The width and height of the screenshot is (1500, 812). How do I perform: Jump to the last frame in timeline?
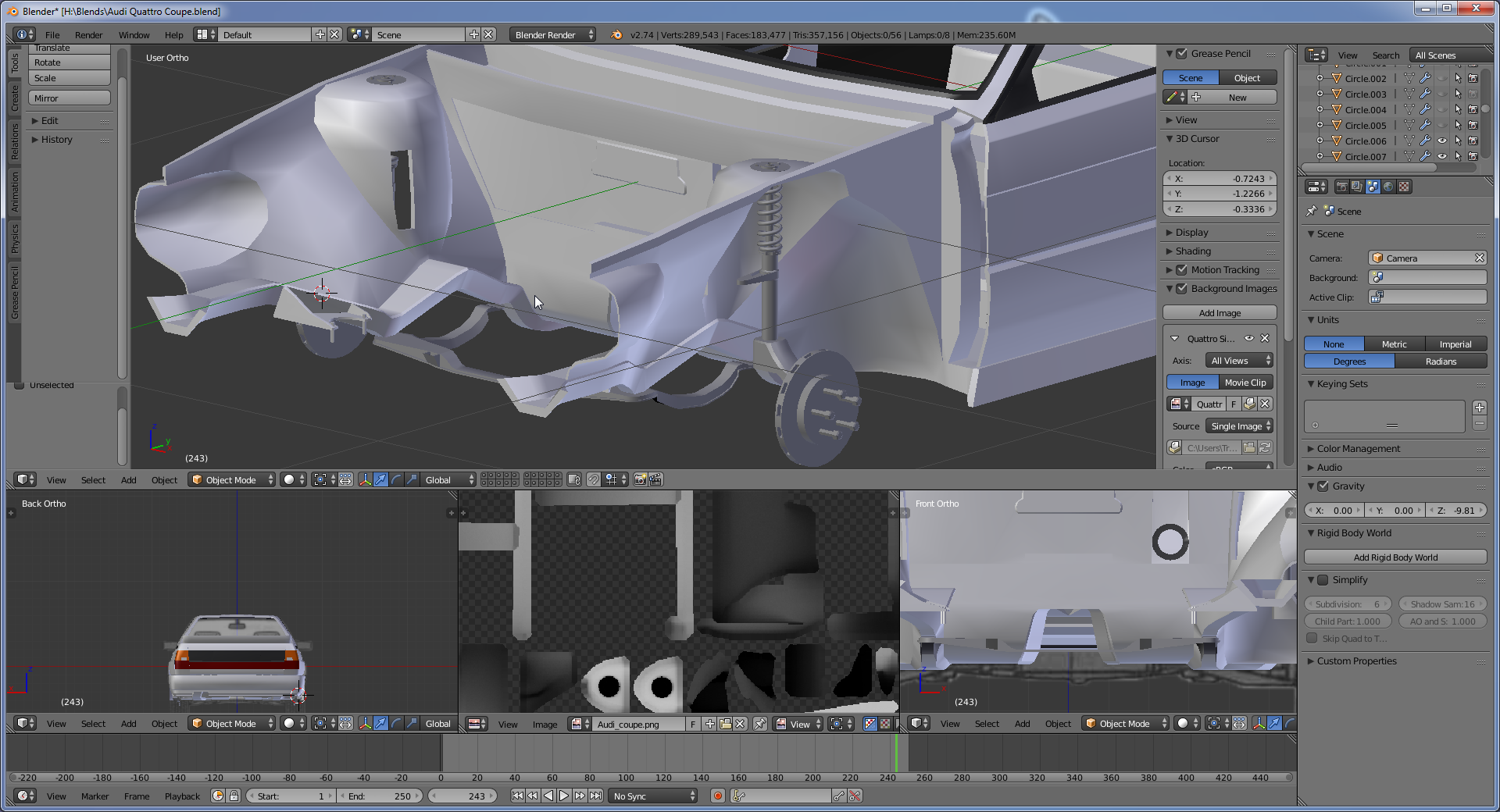pos(595,796)
